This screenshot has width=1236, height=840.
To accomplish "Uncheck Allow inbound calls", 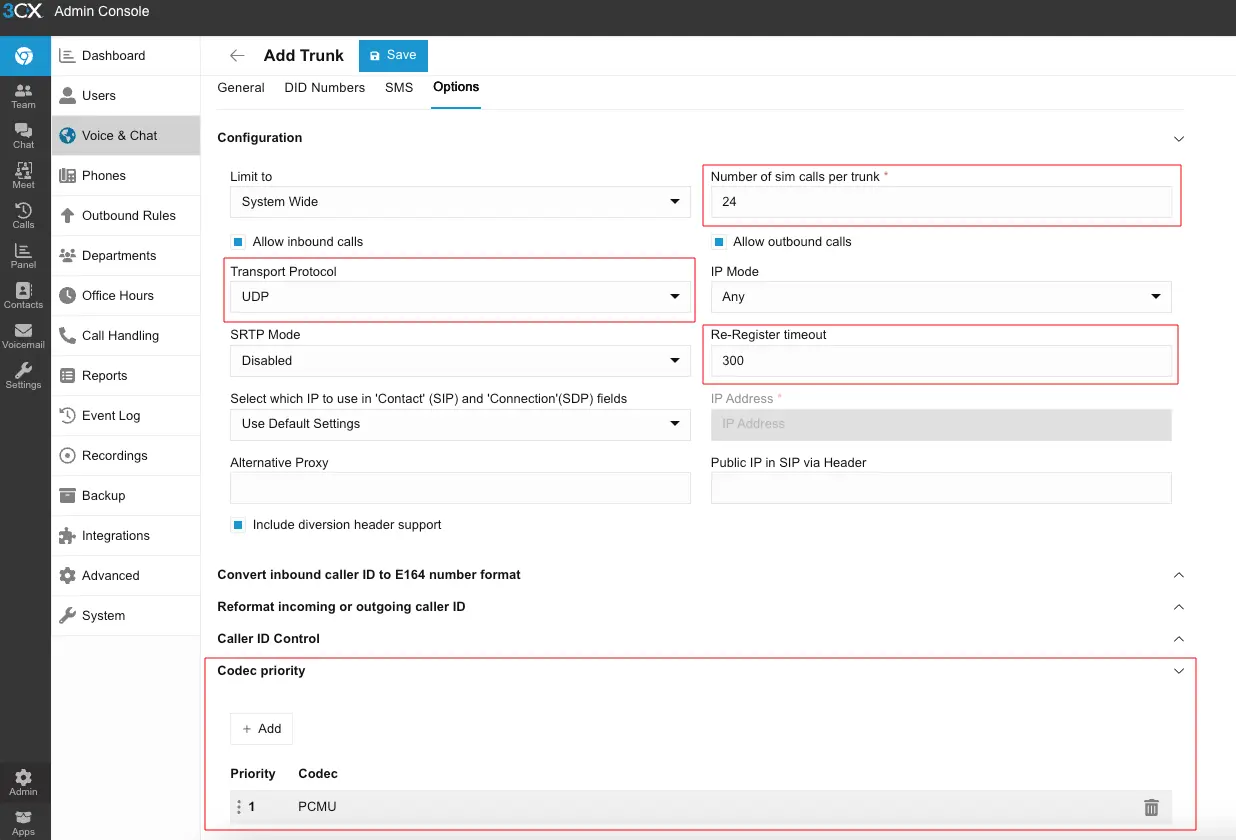I will [x=238, y=242].
